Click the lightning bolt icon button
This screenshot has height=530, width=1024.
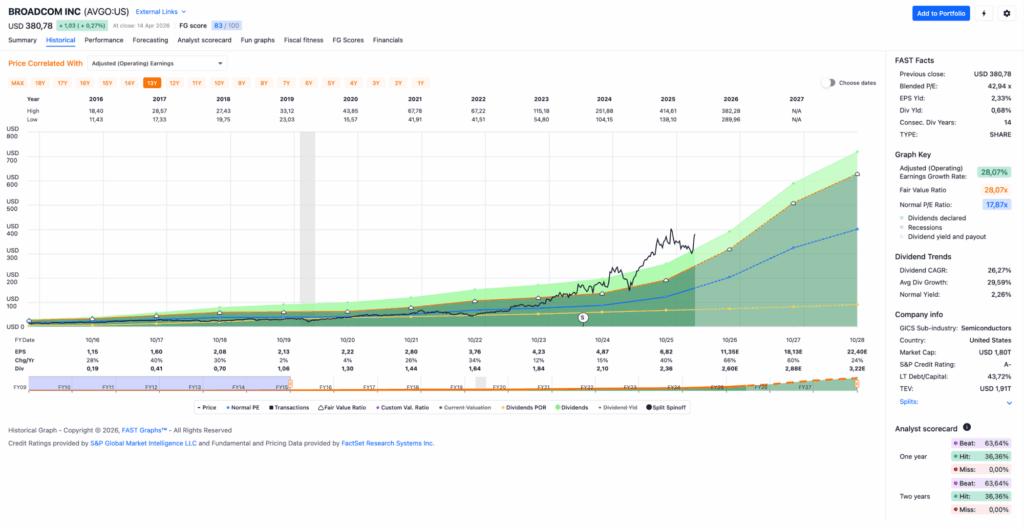point(984,13)
